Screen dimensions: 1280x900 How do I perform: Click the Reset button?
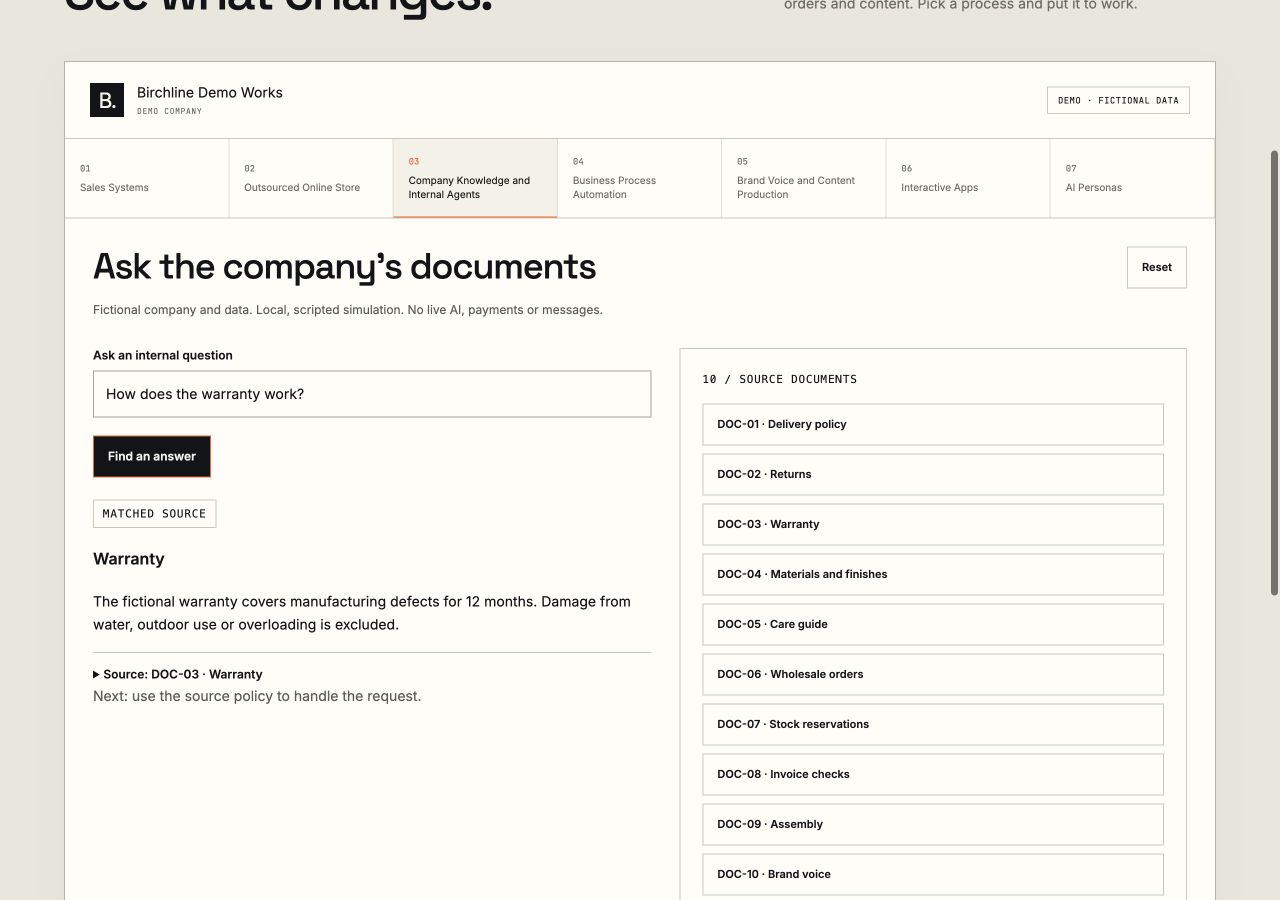1157,267
